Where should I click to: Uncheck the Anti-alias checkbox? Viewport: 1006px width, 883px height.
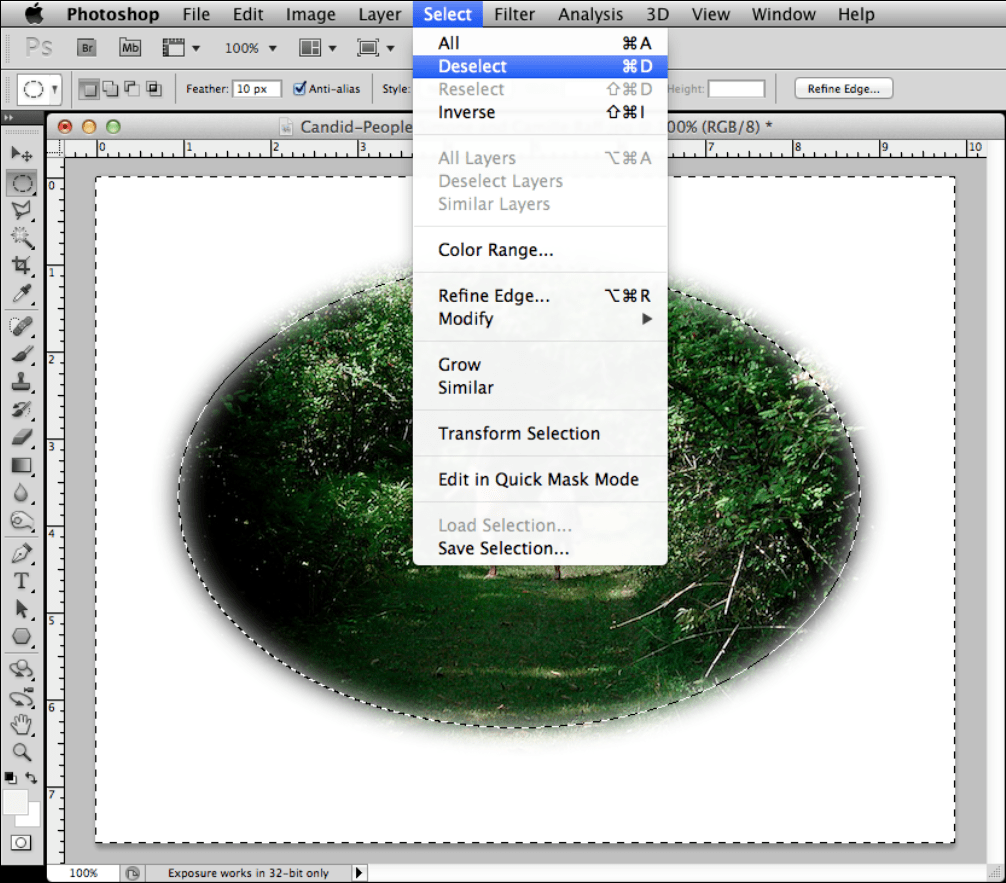(x=300, y=89)
